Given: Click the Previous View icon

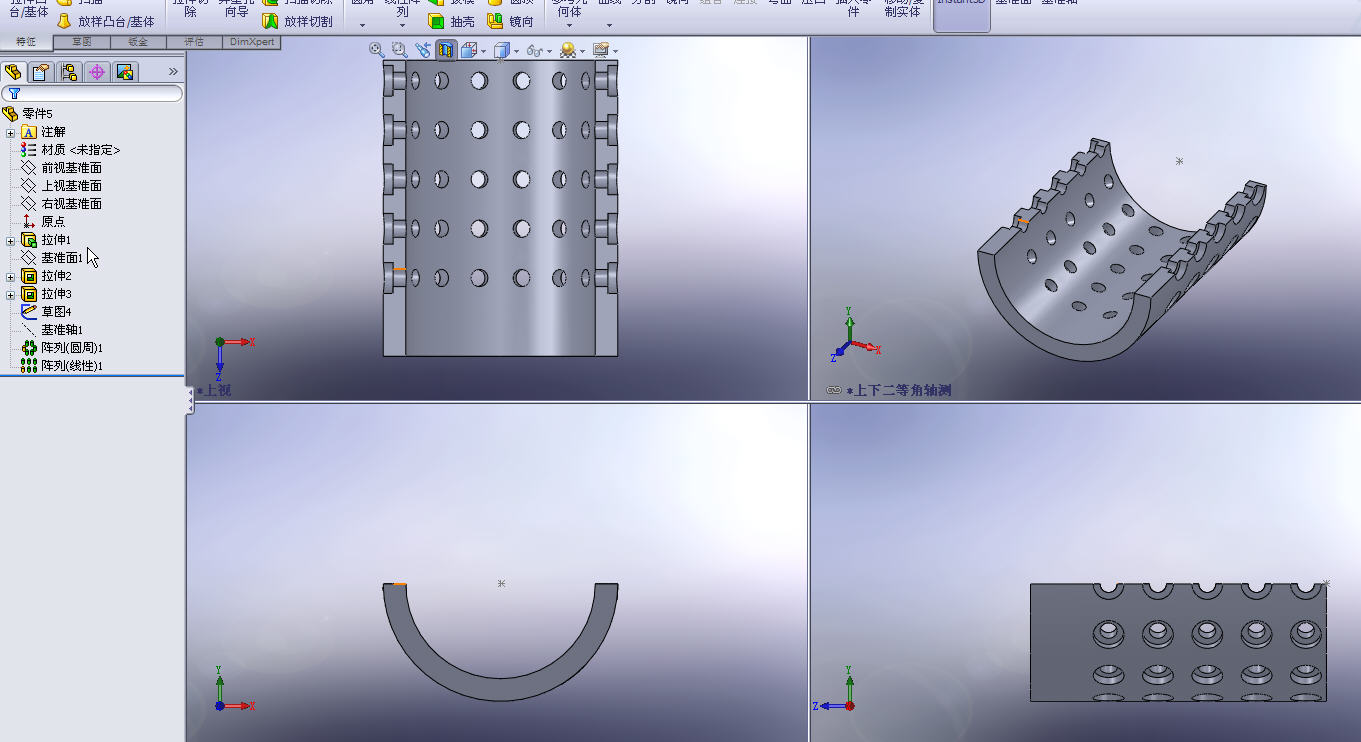Looking at the screenshot, I should [x=423, y=49].
